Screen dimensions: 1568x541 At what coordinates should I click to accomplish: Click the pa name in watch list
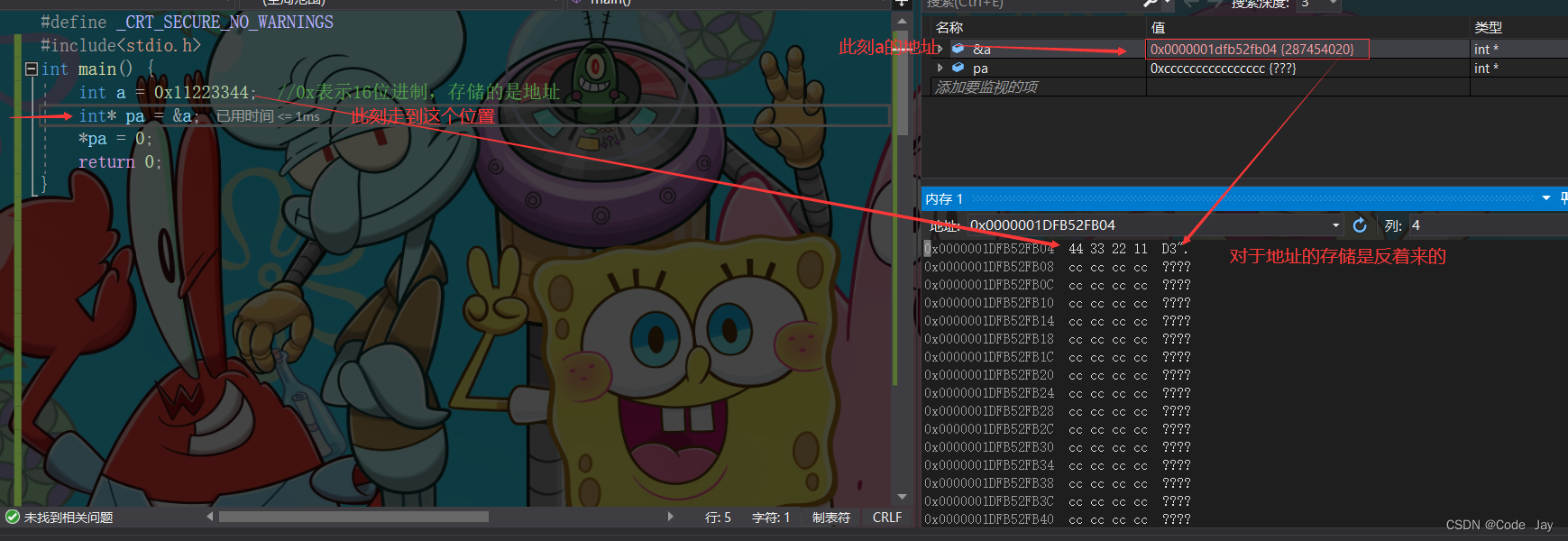[x=980, y=69]
